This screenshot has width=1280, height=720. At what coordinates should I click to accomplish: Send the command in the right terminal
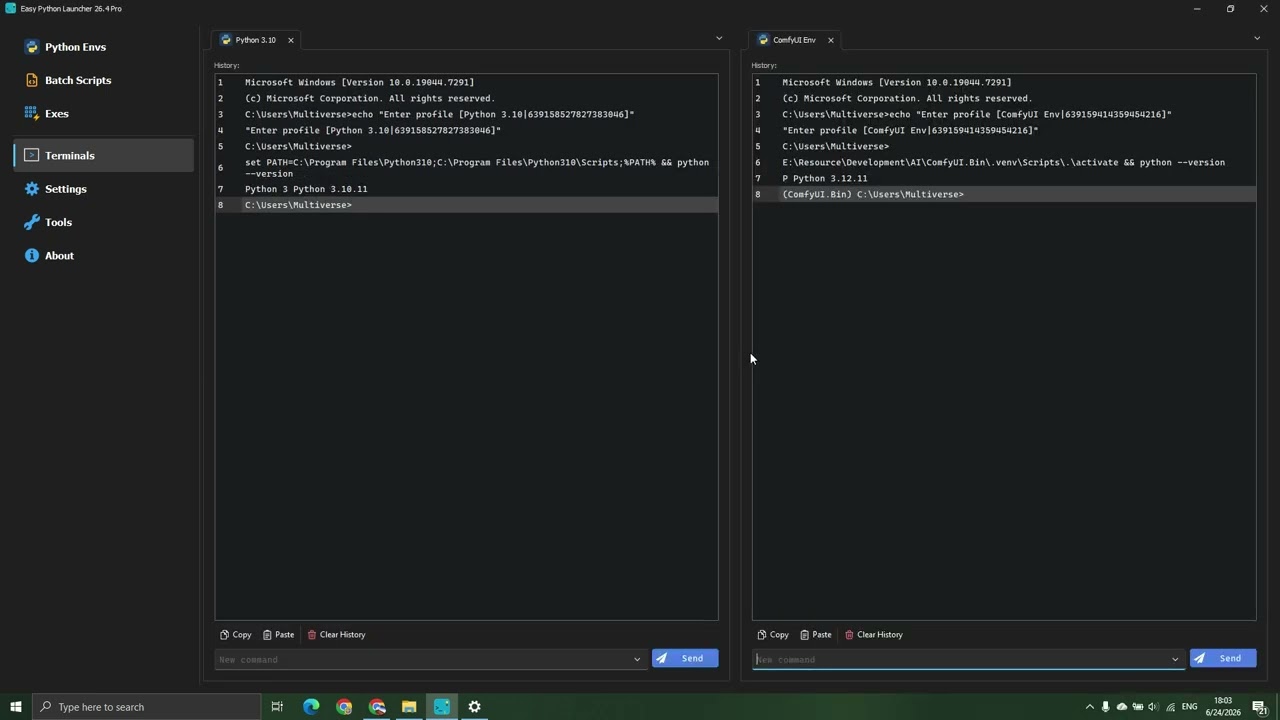click(x=1223, y=659)
